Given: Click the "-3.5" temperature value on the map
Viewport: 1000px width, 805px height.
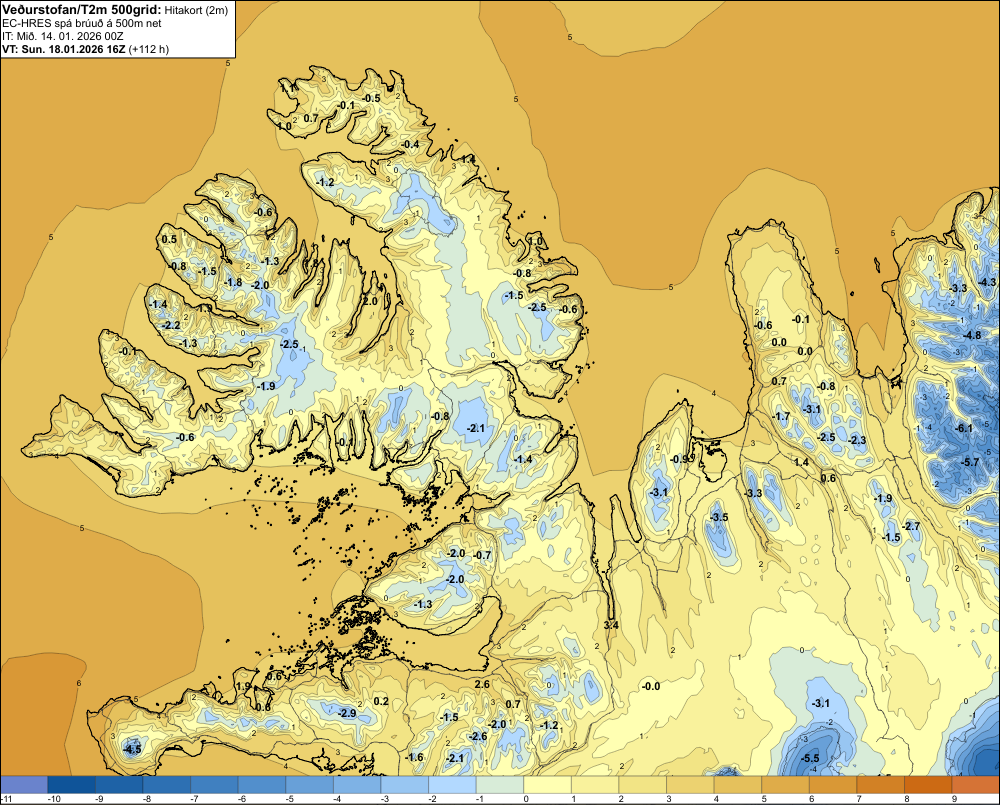Looking at the screenshot, I should (x=719, y=517).
